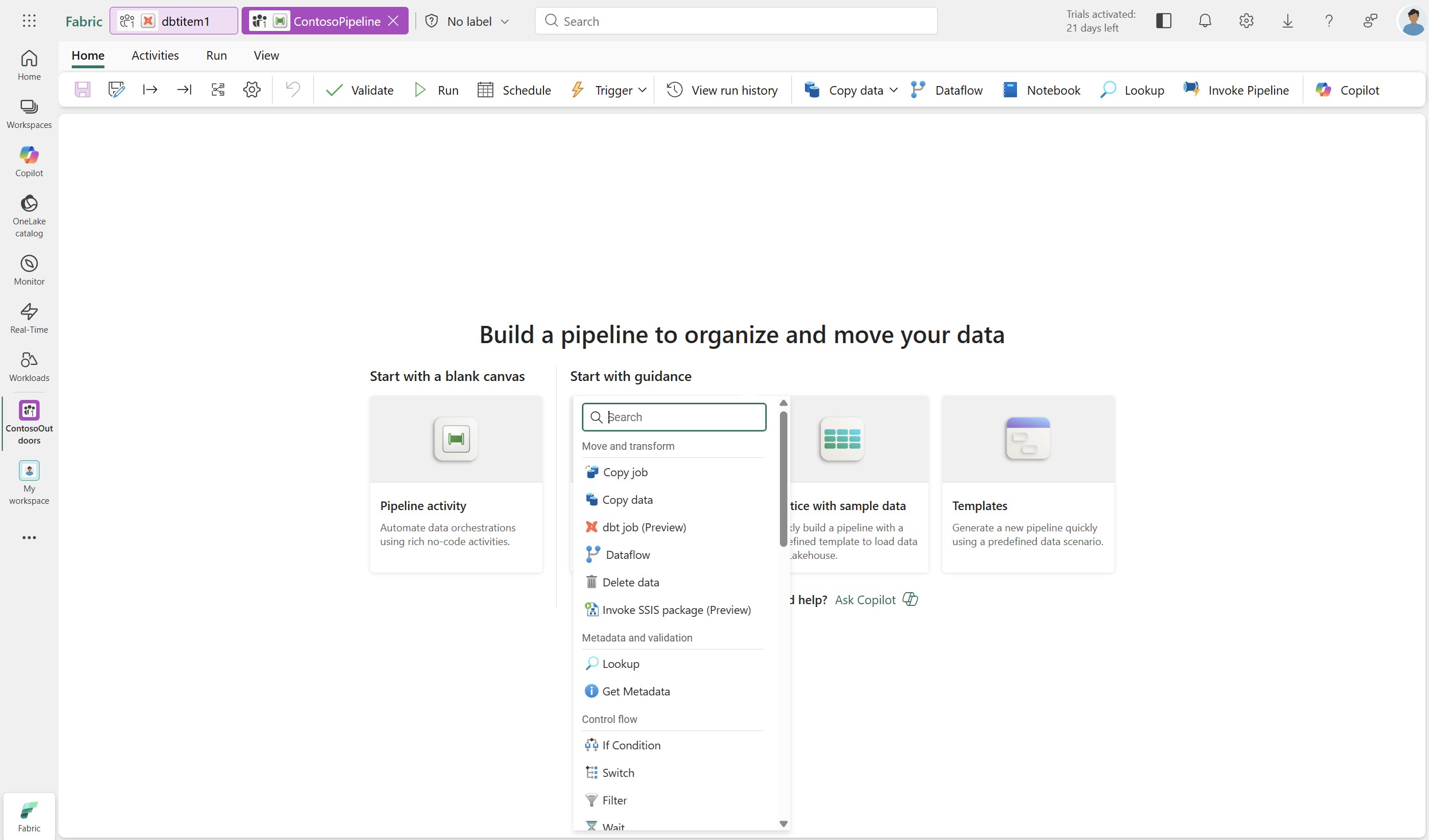Click the Save icon in the toolbar

[x=83, y=90]
